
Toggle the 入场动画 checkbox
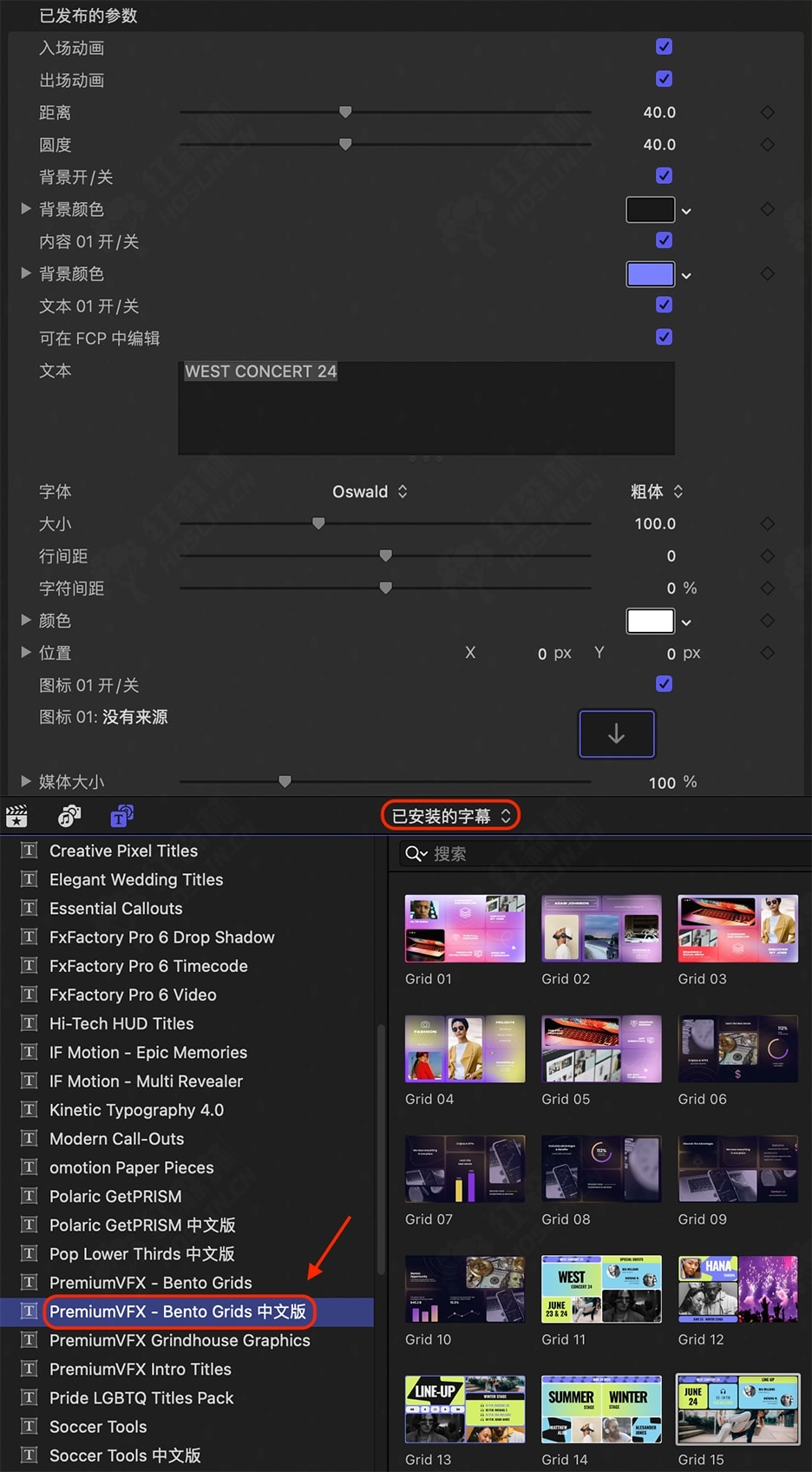(x=665, y=47)
